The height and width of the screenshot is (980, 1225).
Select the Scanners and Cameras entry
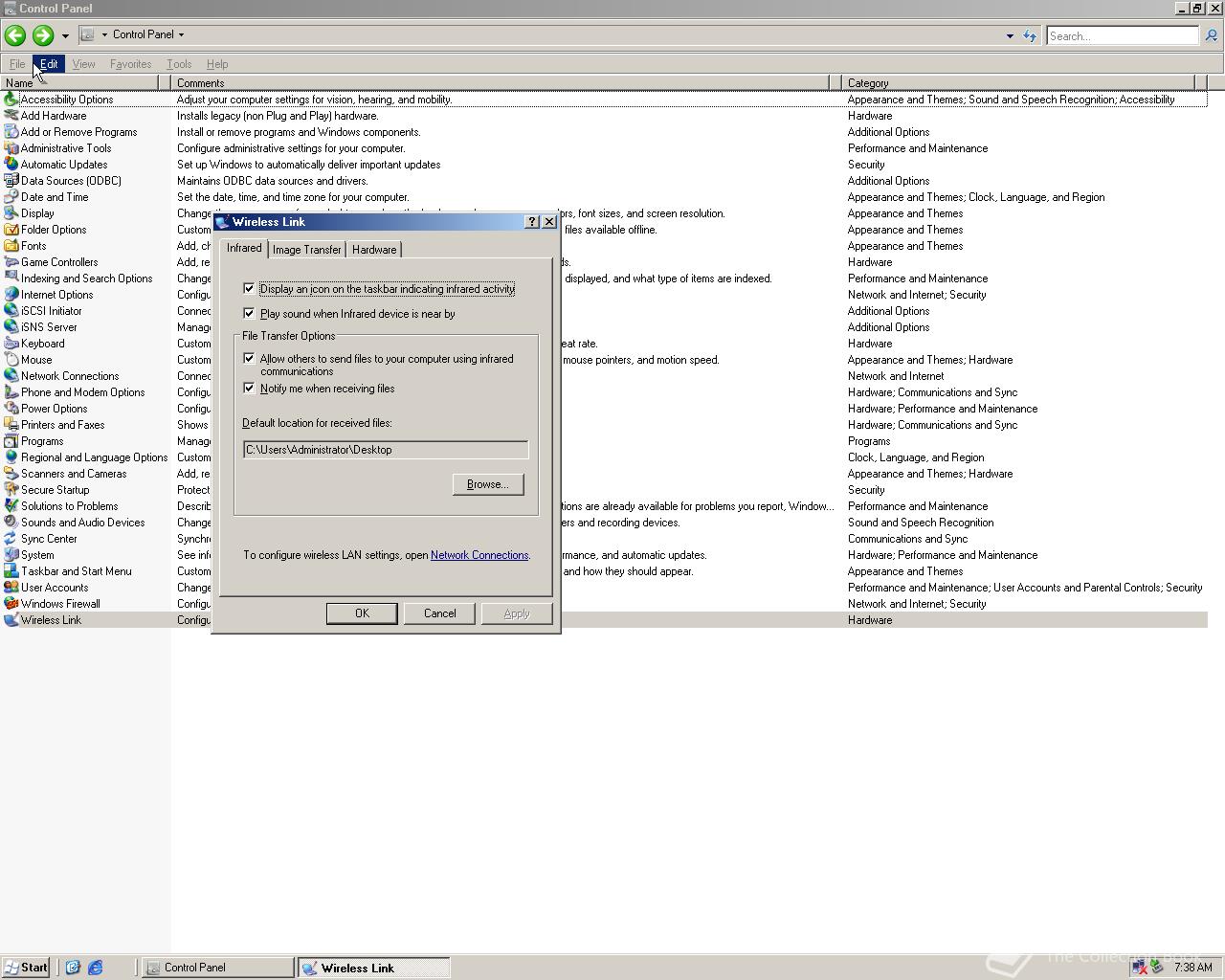point(74,474)
